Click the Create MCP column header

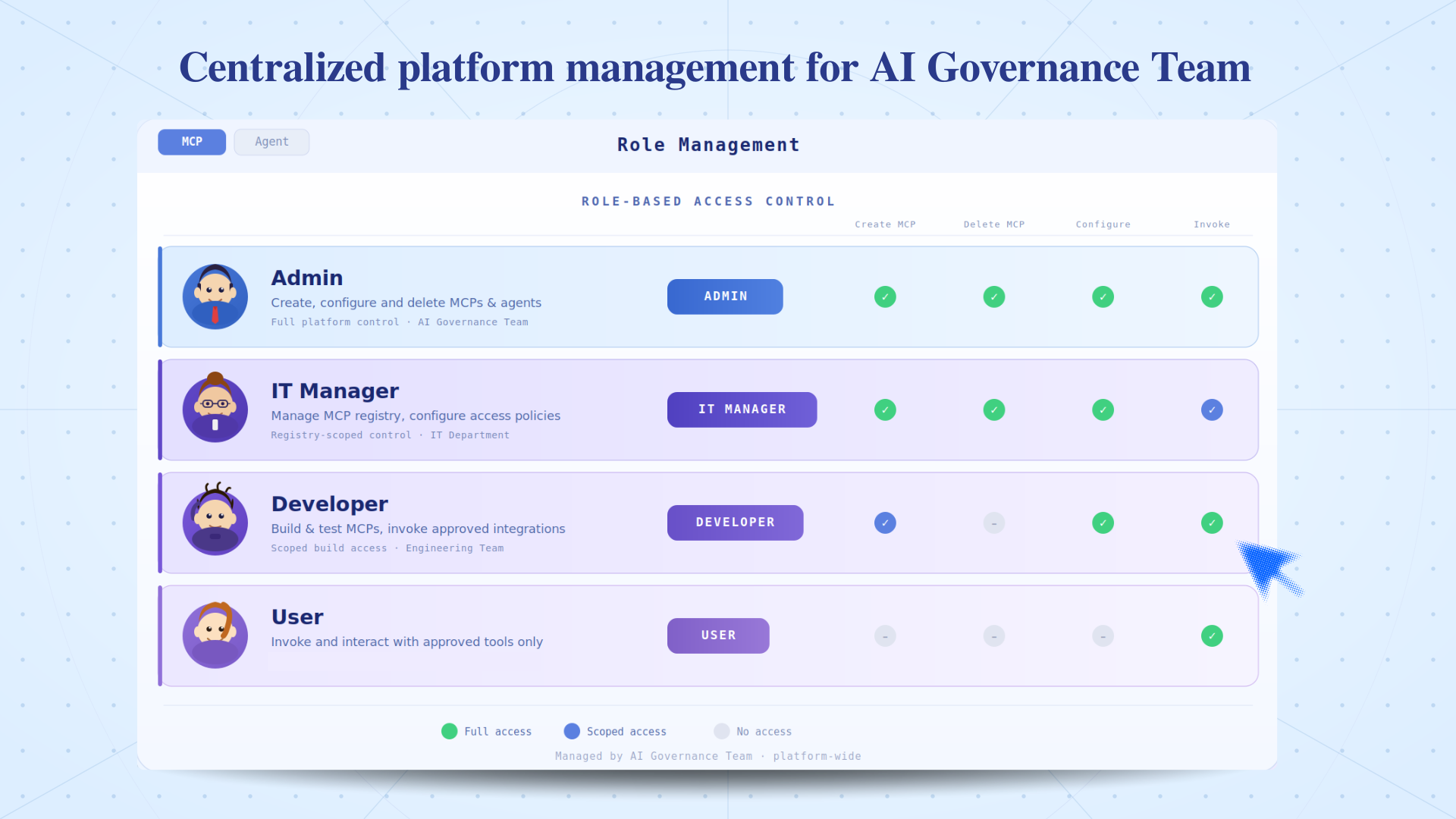[885, 224]
